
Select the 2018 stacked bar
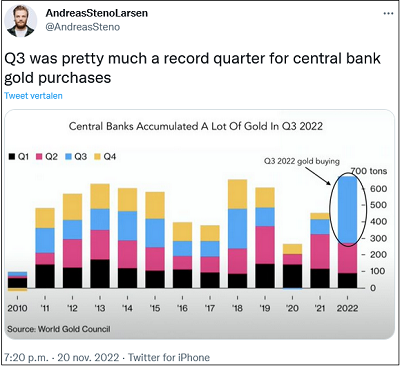237,234
